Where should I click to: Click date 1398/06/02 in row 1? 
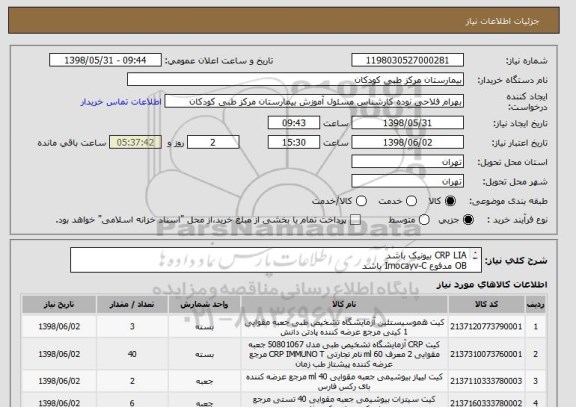pos(59,327)
